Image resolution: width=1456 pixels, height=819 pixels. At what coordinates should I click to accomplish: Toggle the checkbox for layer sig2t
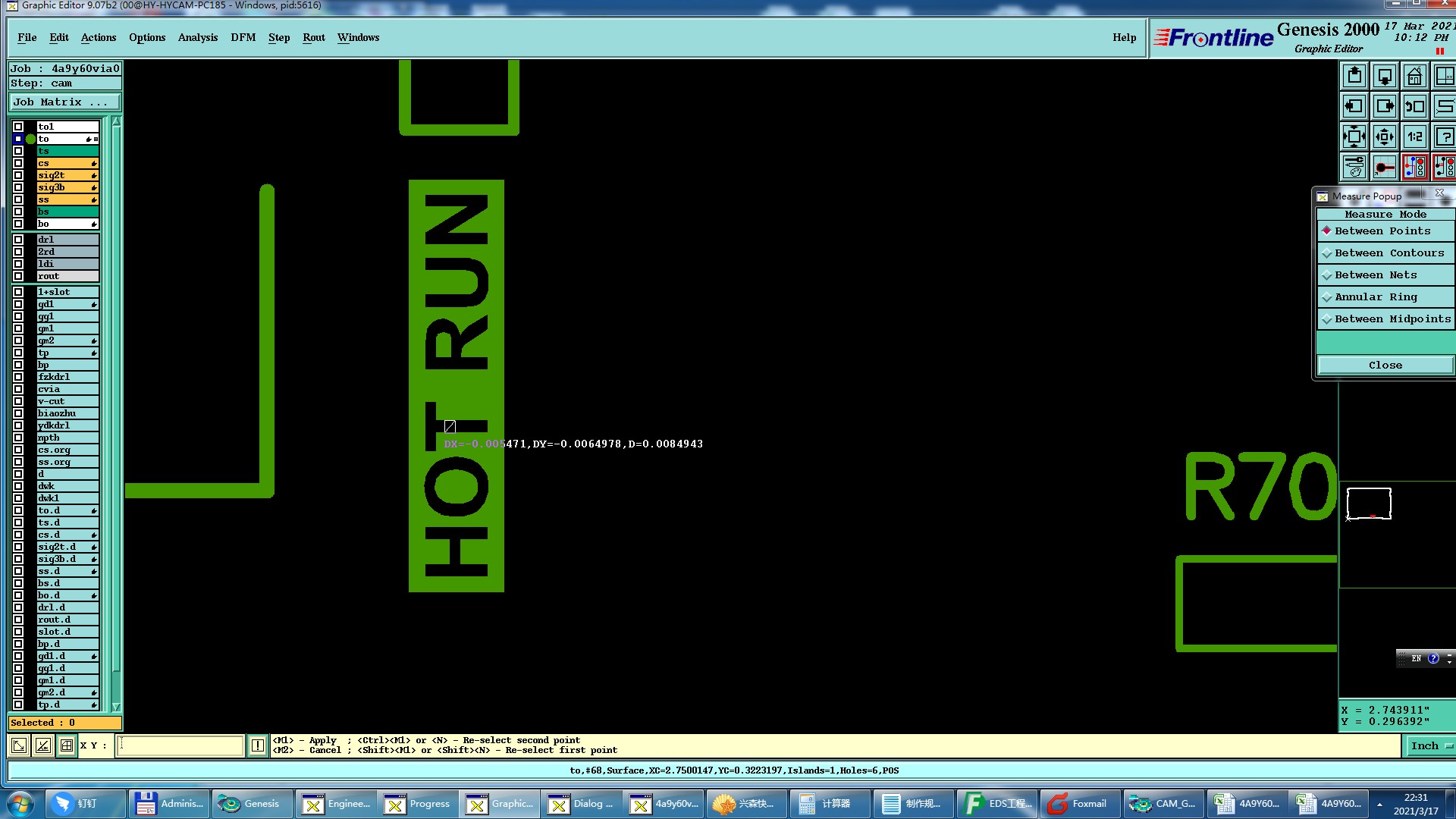[x=18, y=175]
